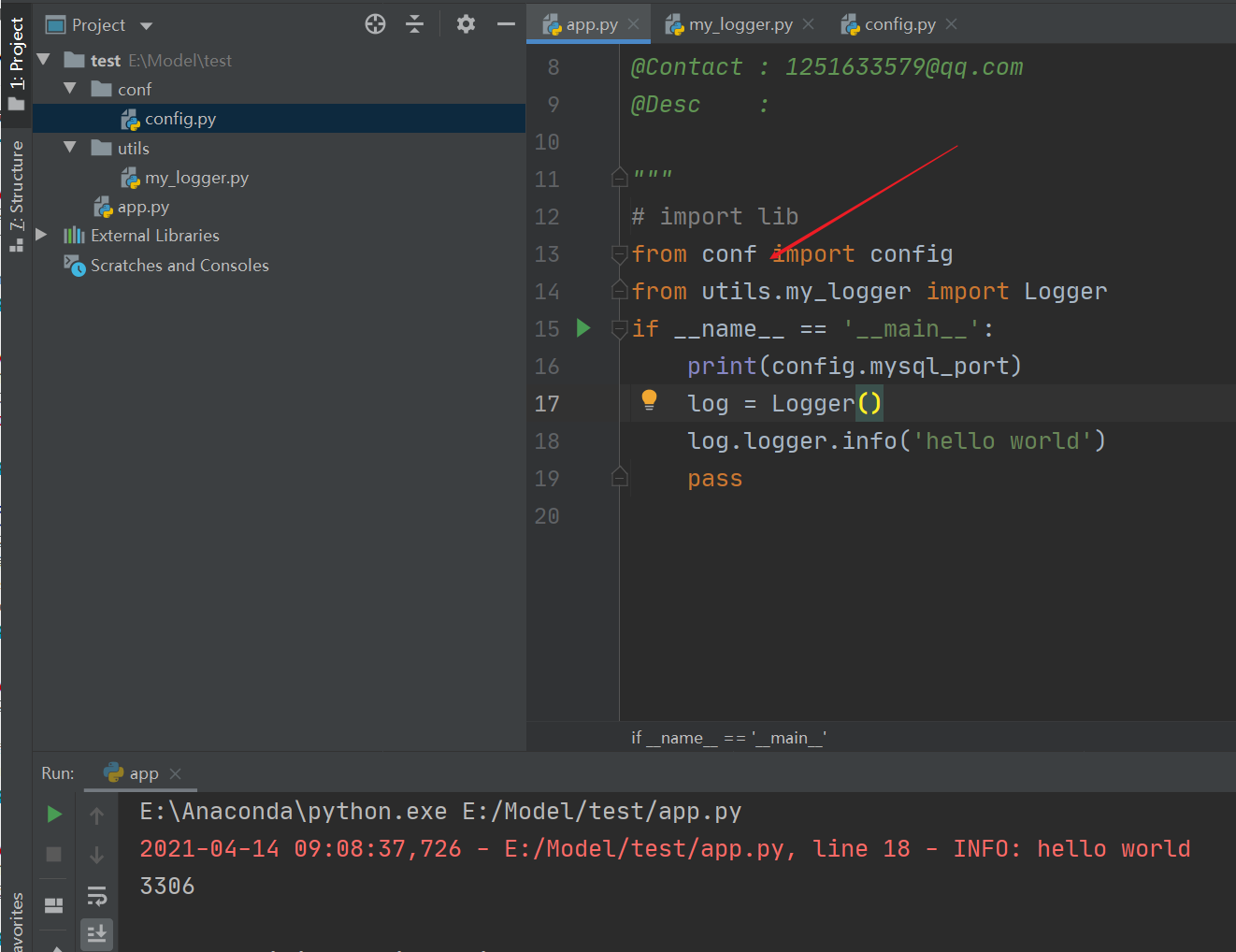Select my_logger.py in the project tree

coord(185,178)
